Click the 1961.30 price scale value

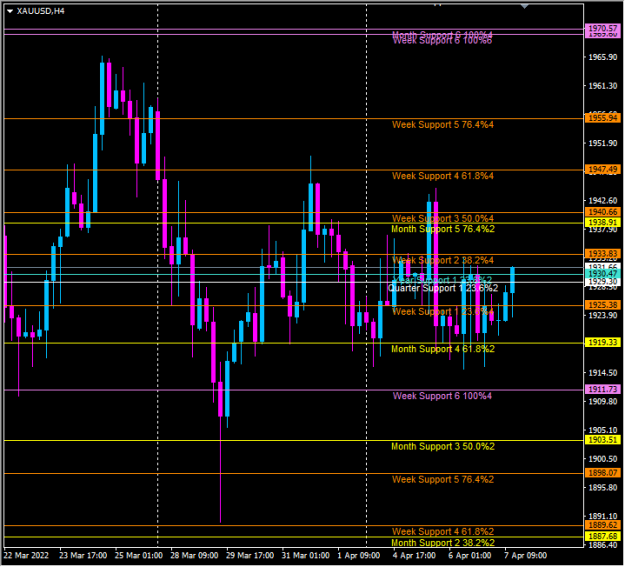pyautogui.click(x=603, y=86)
